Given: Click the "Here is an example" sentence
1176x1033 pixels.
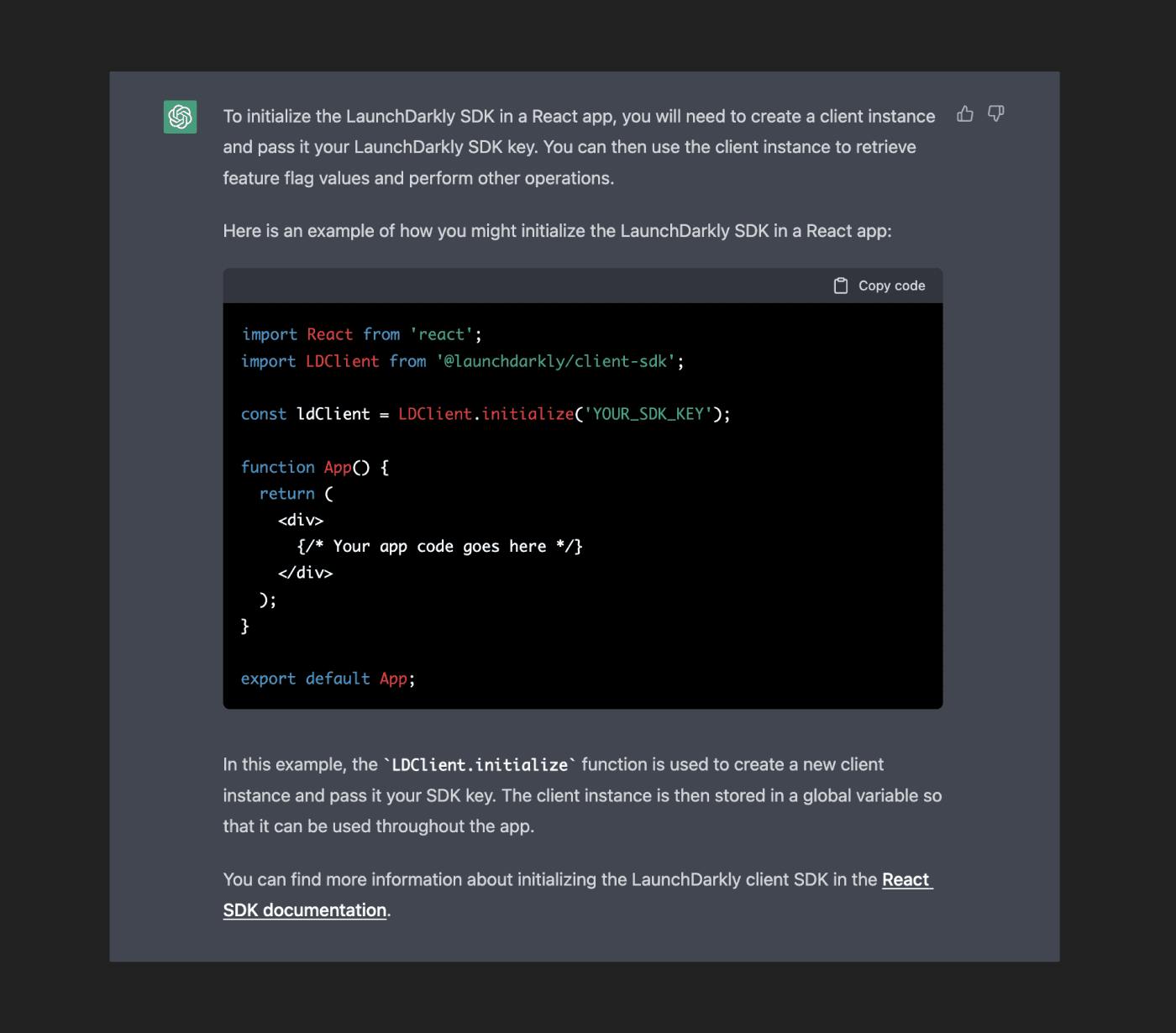Looking at the screenshot, I should (557, 231).
